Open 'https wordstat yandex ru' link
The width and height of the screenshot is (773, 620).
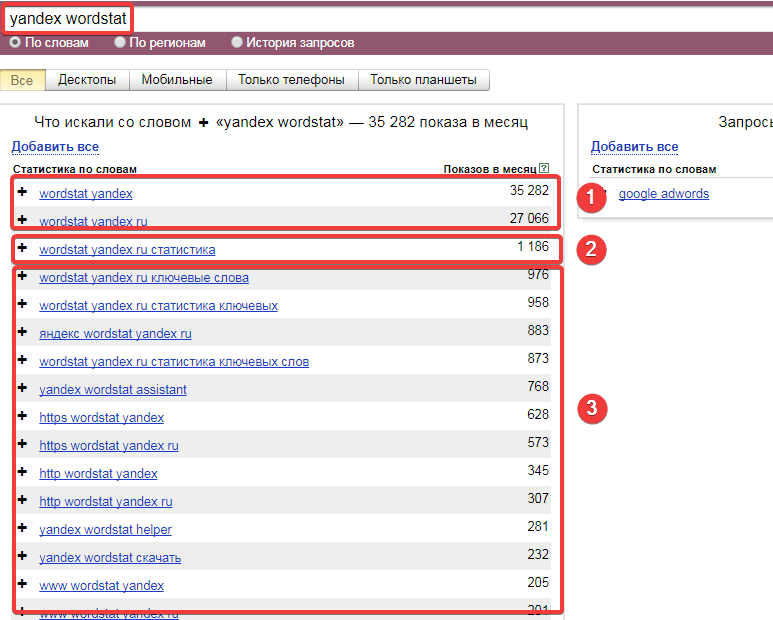tap(109, 446)
